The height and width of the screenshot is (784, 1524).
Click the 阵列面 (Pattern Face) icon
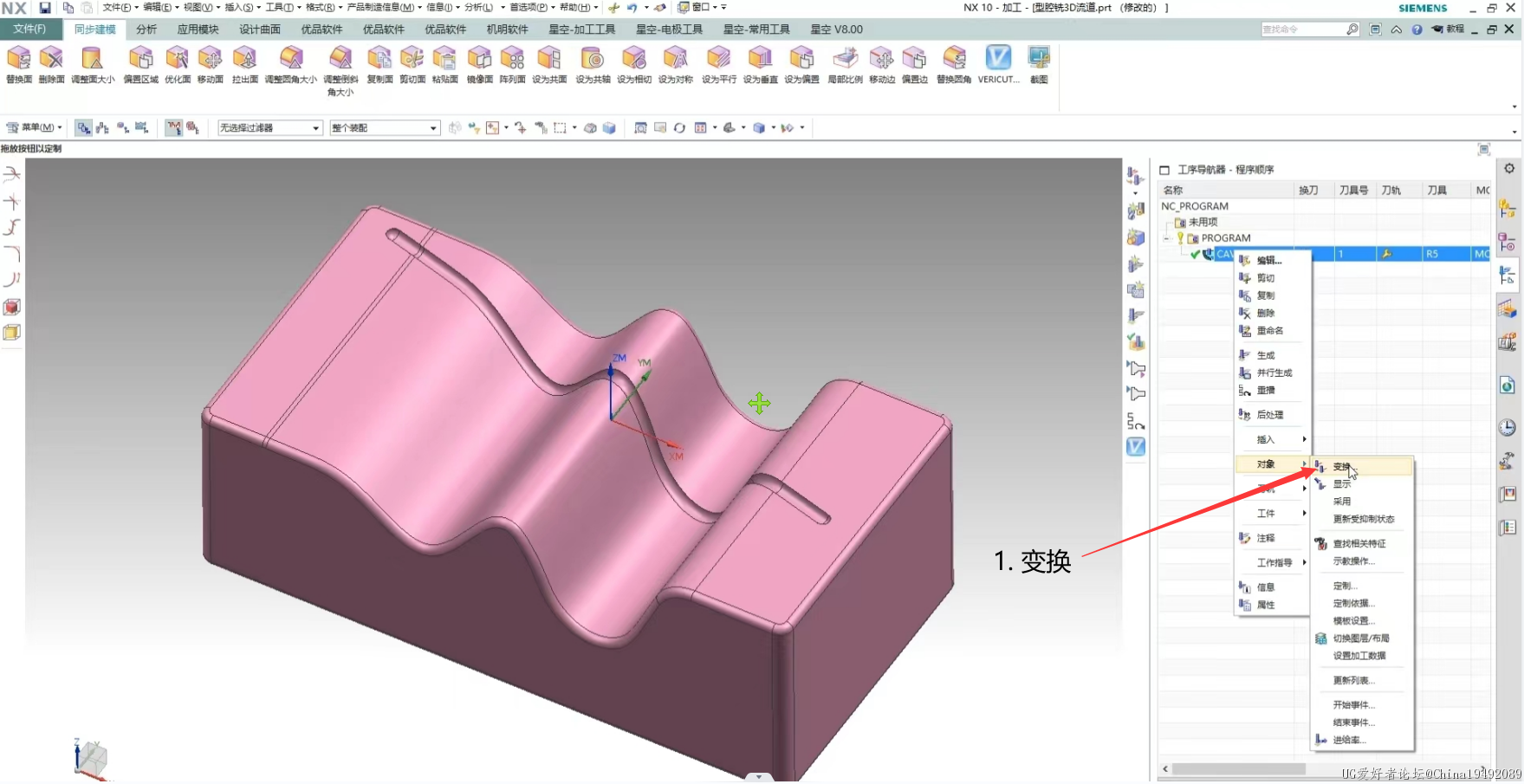click(x=513, y=65)
